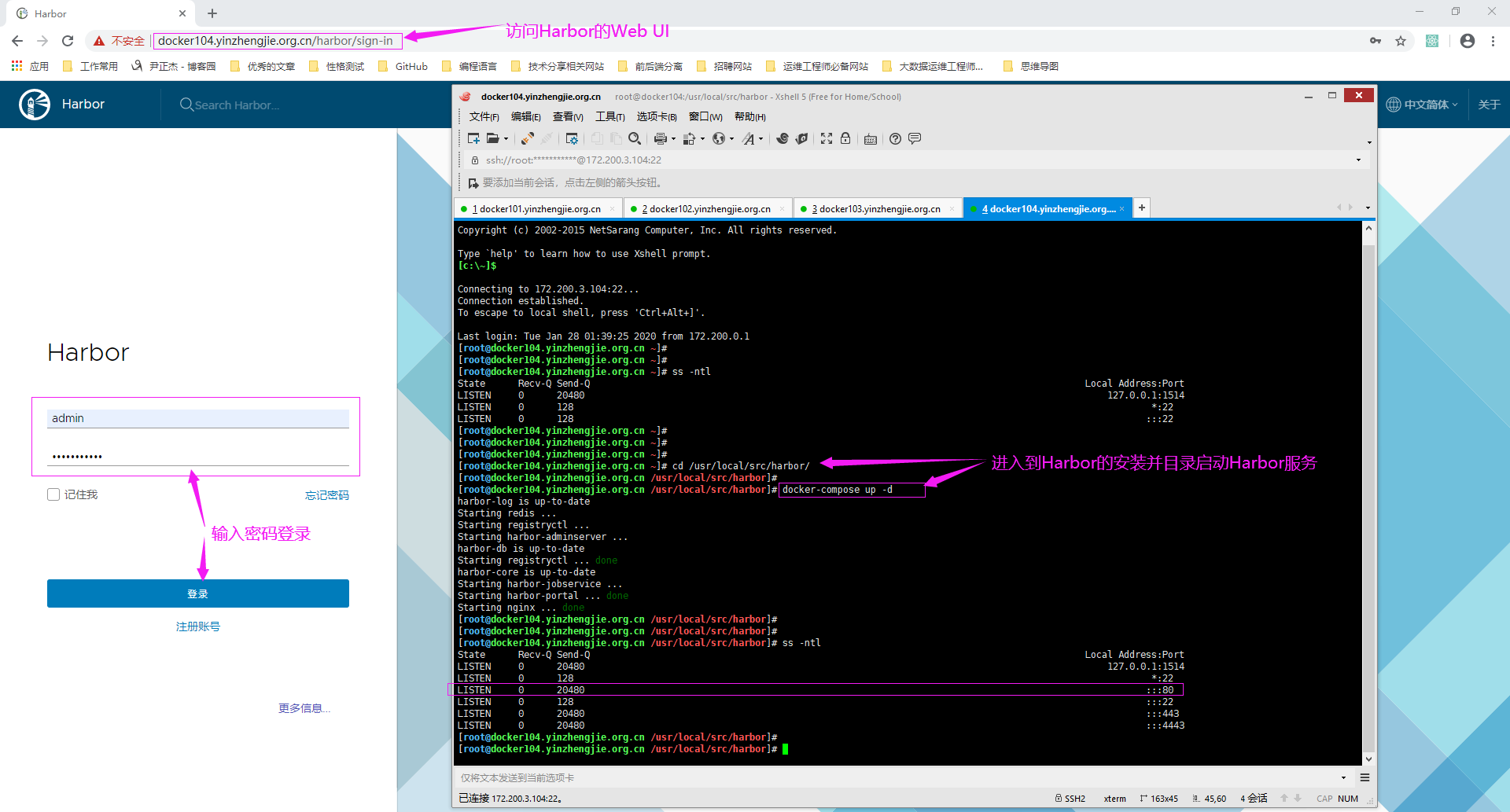This screenshot has height=812, width=1510.
Task: Open the 工具(T) menu in Xshell
Action: 610,116
